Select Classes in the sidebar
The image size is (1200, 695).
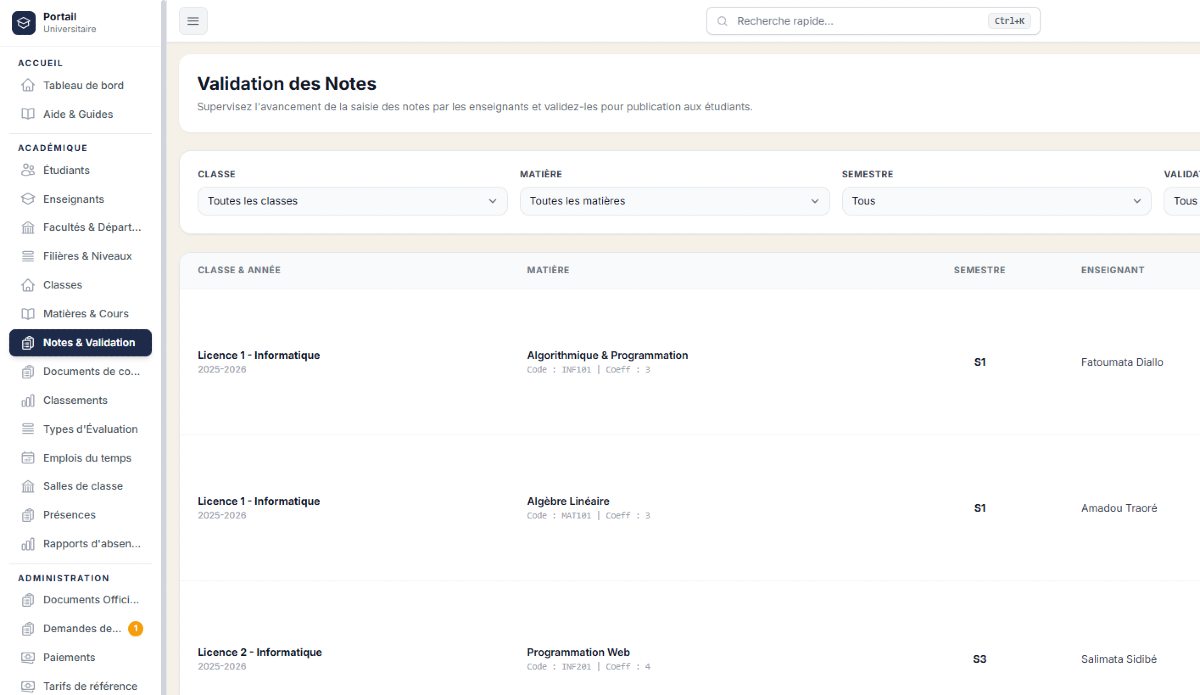tap(80, 285)
